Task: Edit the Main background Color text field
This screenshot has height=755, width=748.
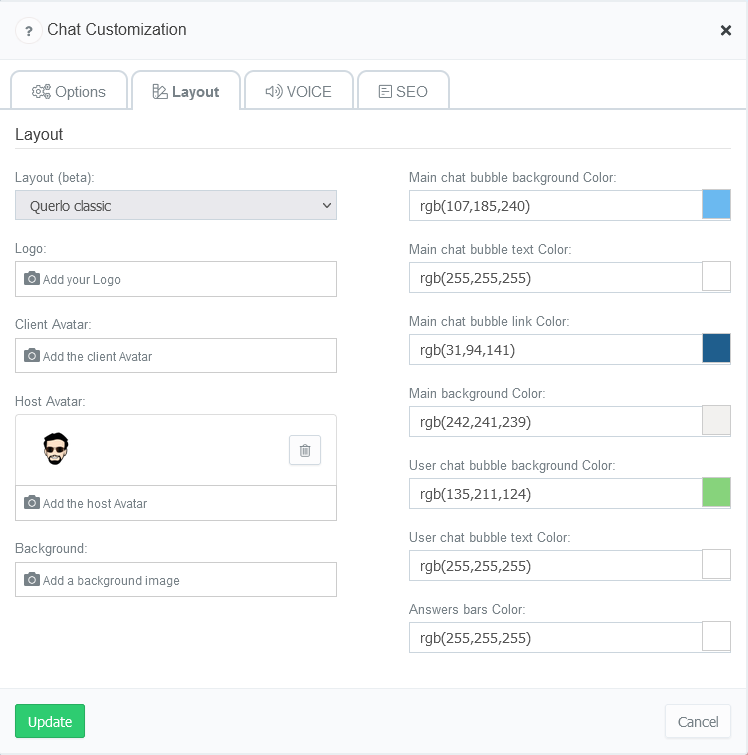Action: (x=555, y=421)
